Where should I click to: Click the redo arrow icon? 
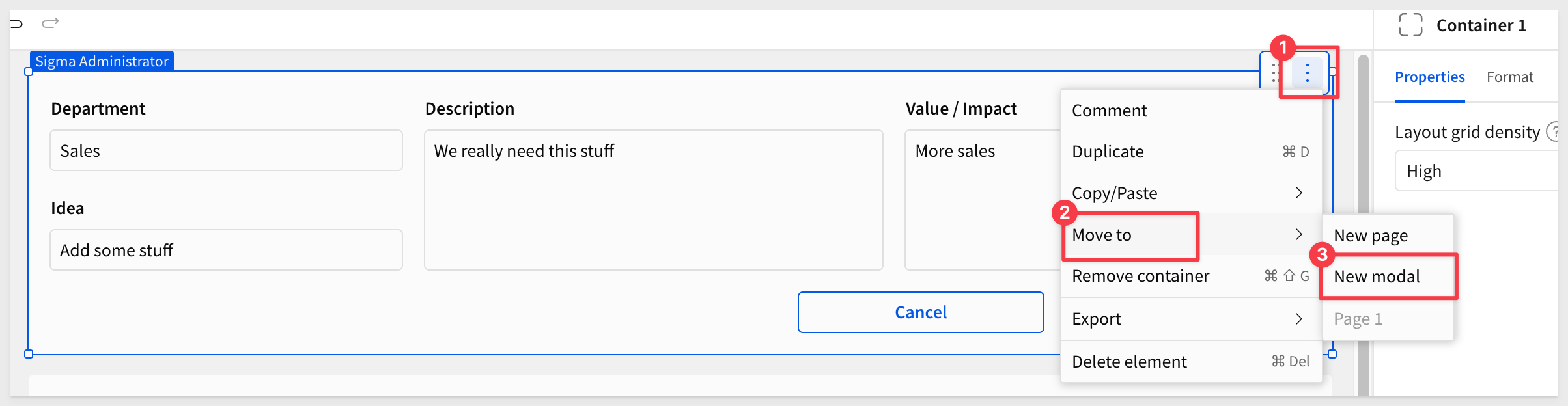[x=50, y=23]
